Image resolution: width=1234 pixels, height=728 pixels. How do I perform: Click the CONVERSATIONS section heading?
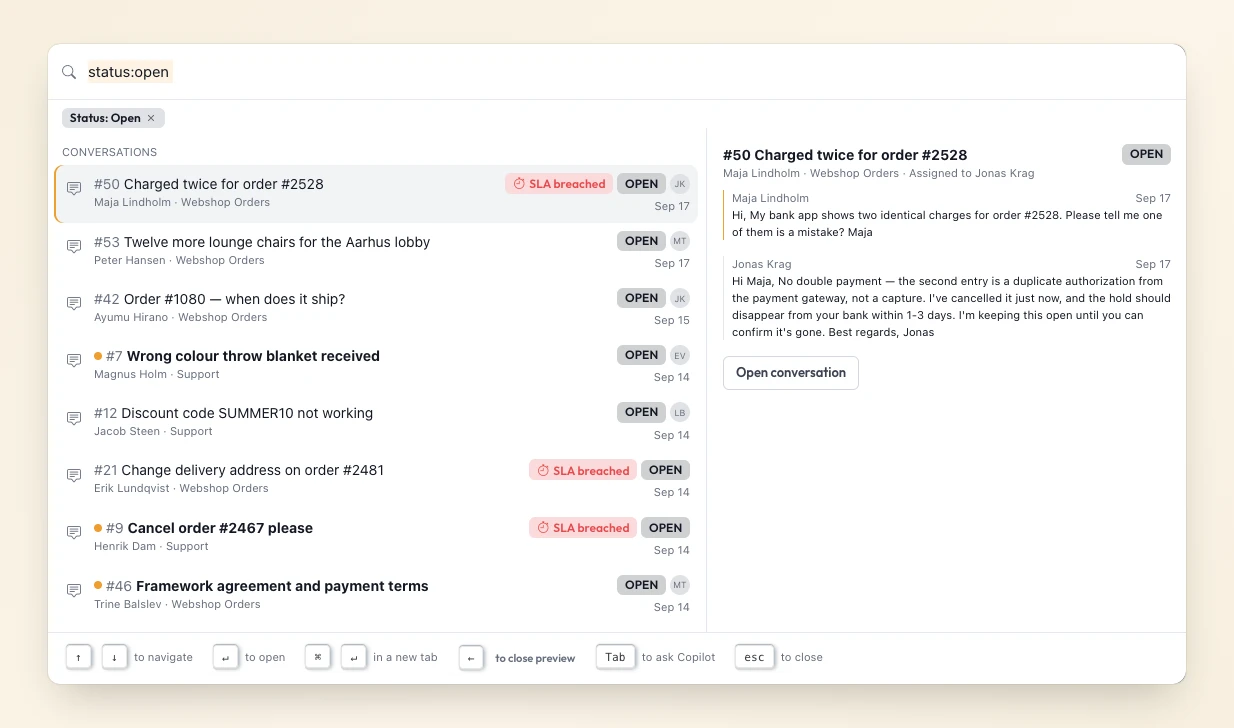coord(109,152)
